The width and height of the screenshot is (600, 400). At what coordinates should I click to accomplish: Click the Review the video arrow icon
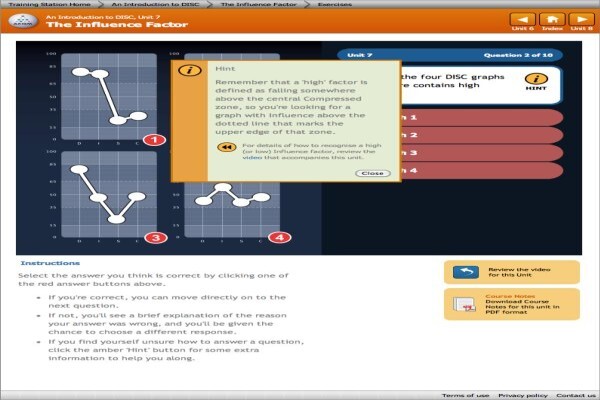(466, 272)
